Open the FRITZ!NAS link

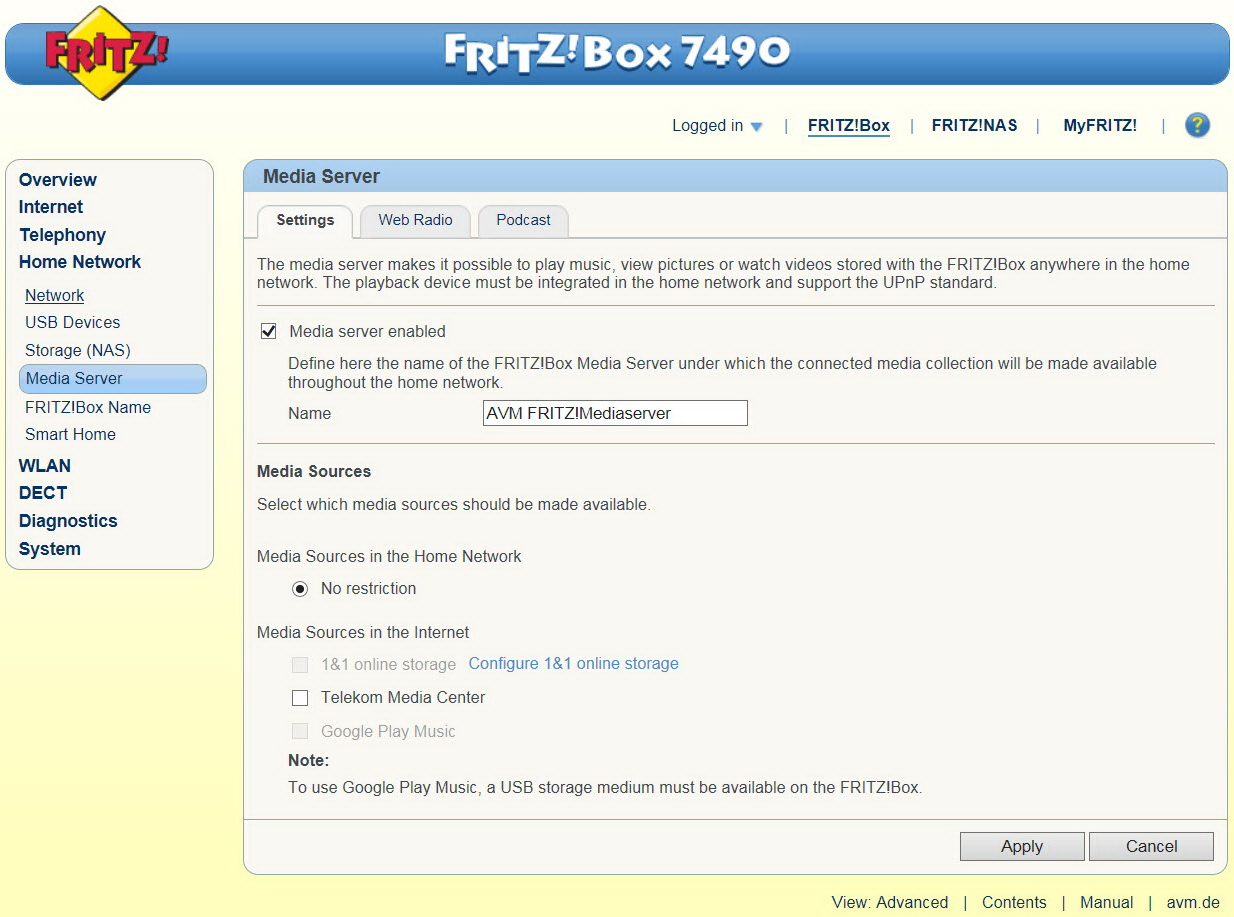coord(975,126)
